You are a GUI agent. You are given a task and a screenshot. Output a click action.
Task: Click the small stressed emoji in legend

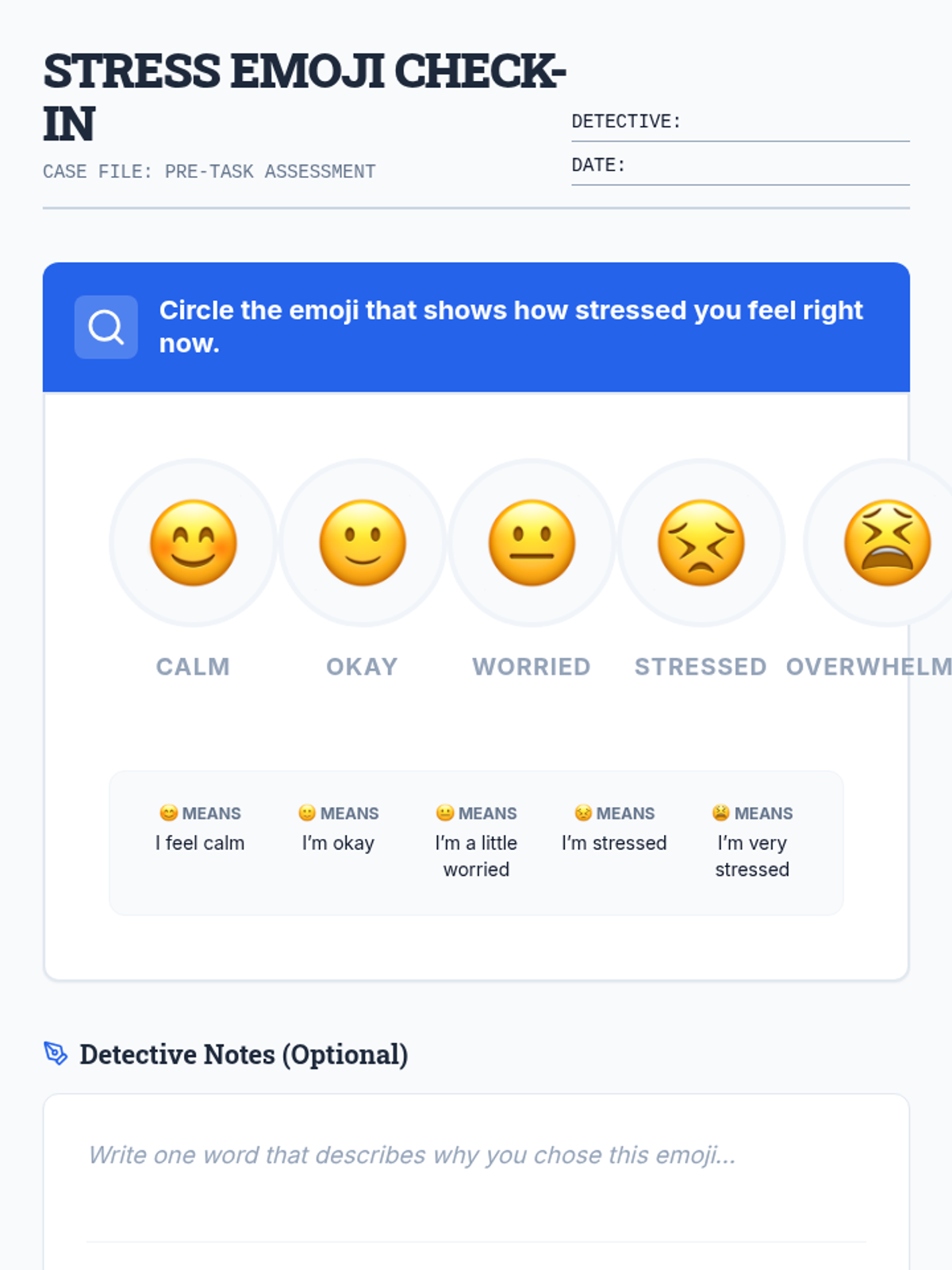583,813
